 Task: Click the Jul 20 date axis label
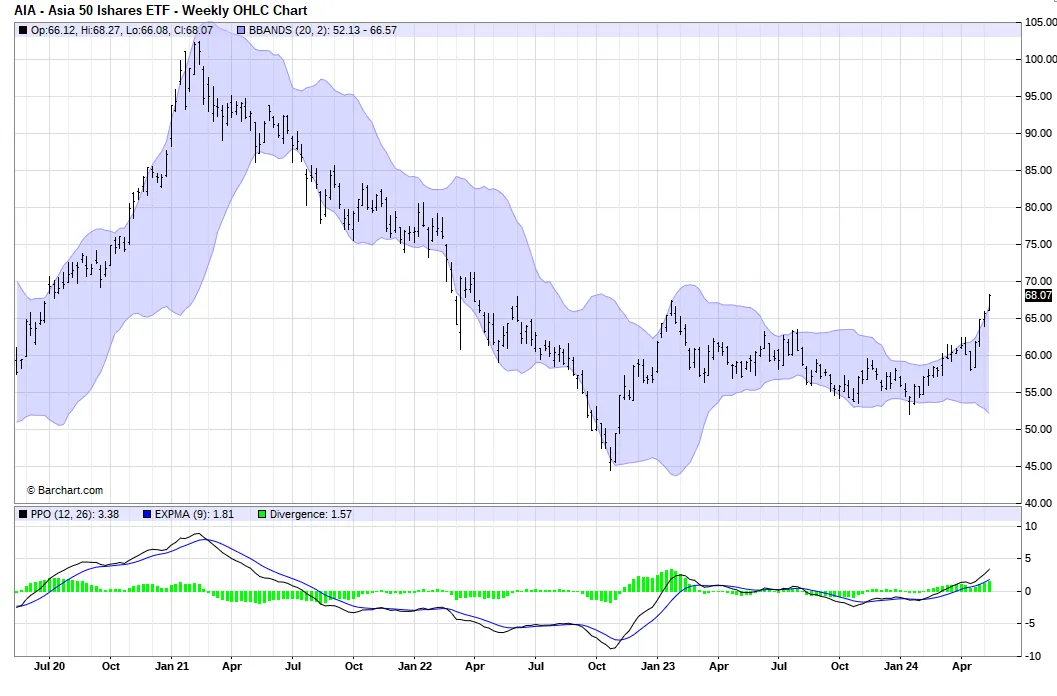point(49,666)
